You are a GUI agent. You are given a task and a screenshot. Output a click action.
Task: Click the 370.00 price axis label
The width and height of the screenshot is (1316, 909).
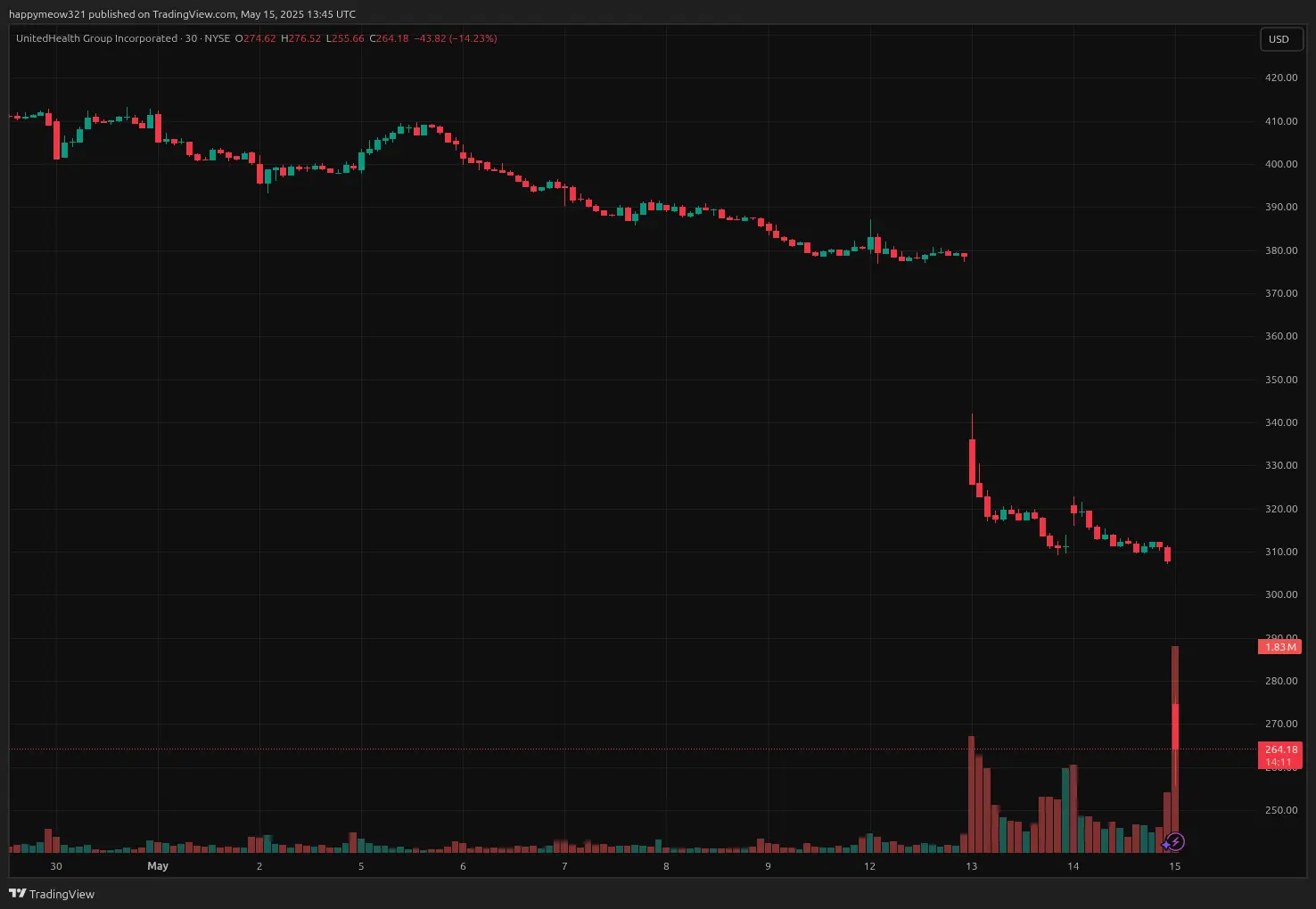click(x=1281, y=293)
